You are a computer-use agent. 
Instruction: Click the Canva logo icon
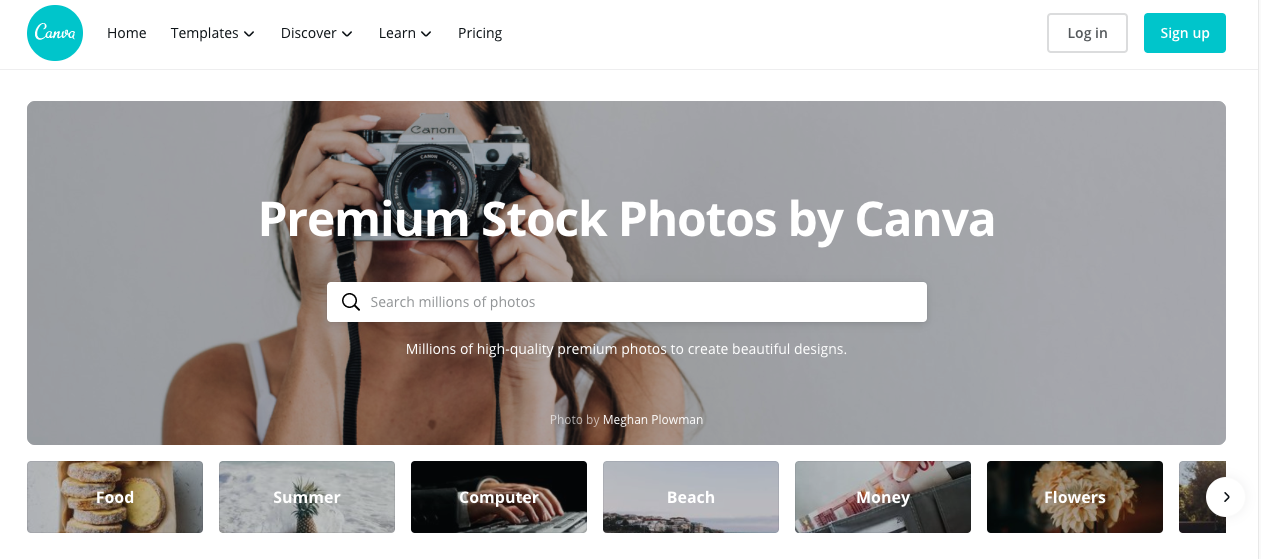pos(55,33)
